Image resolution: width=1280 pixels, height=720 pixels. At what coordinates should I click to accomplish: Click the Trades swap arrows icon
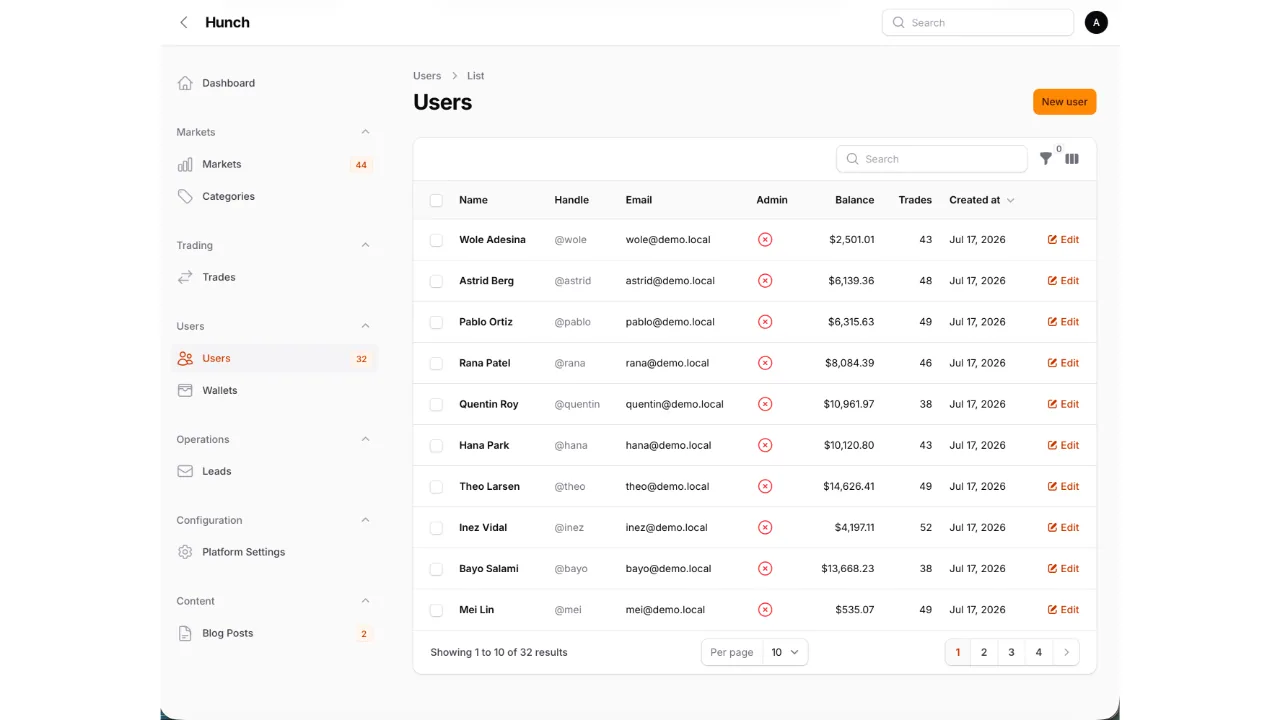pyautogui.click(x=185, y=277)
